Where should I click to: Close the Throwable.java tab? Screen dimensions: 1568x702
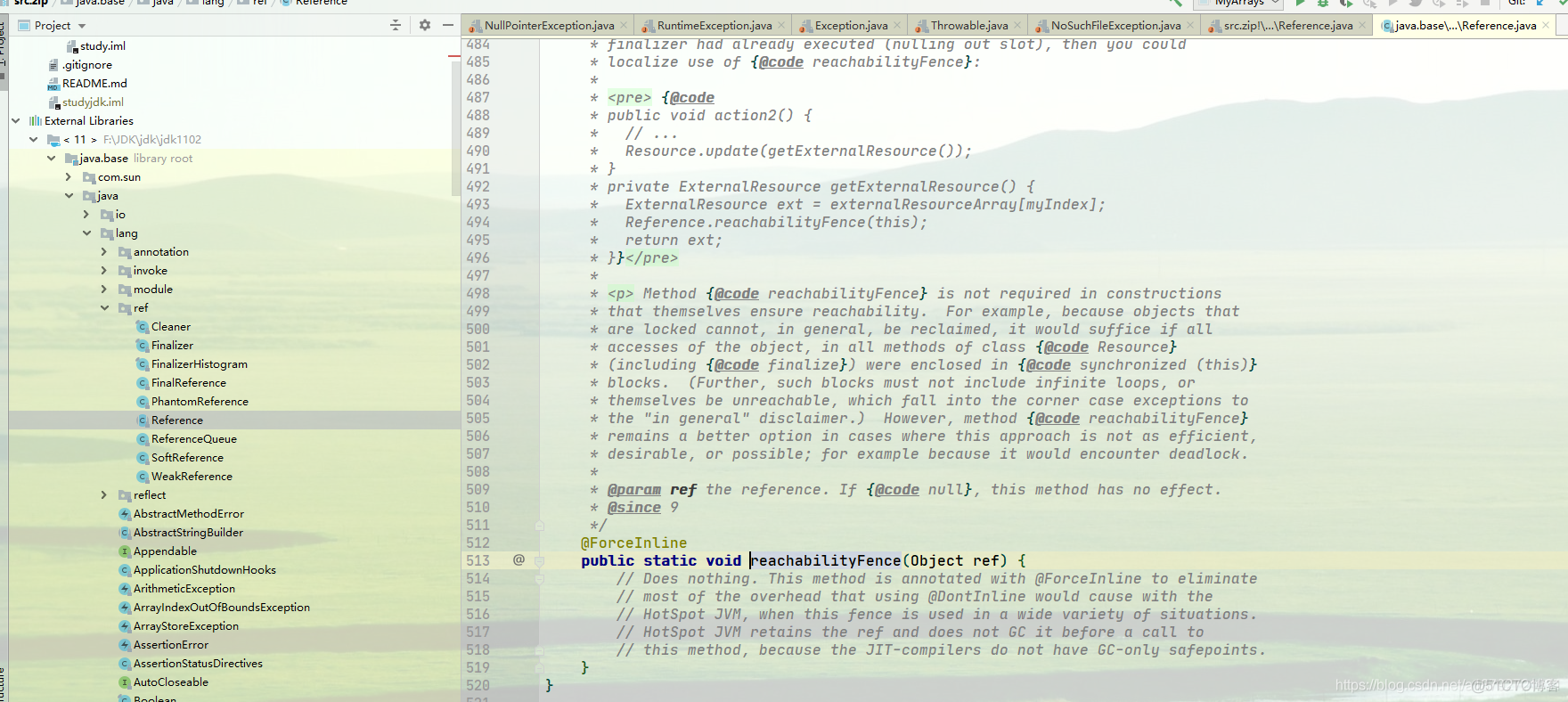[x=1017, y=26]
